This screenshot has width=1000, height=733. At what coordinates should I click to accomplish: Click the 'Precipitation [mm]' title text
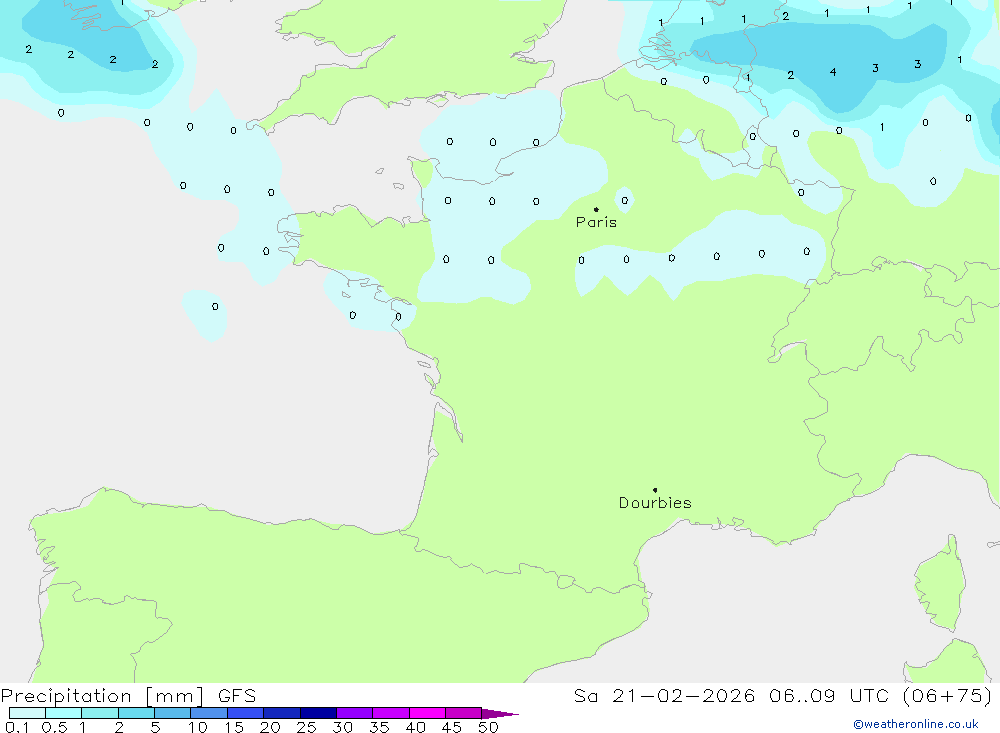102,696
